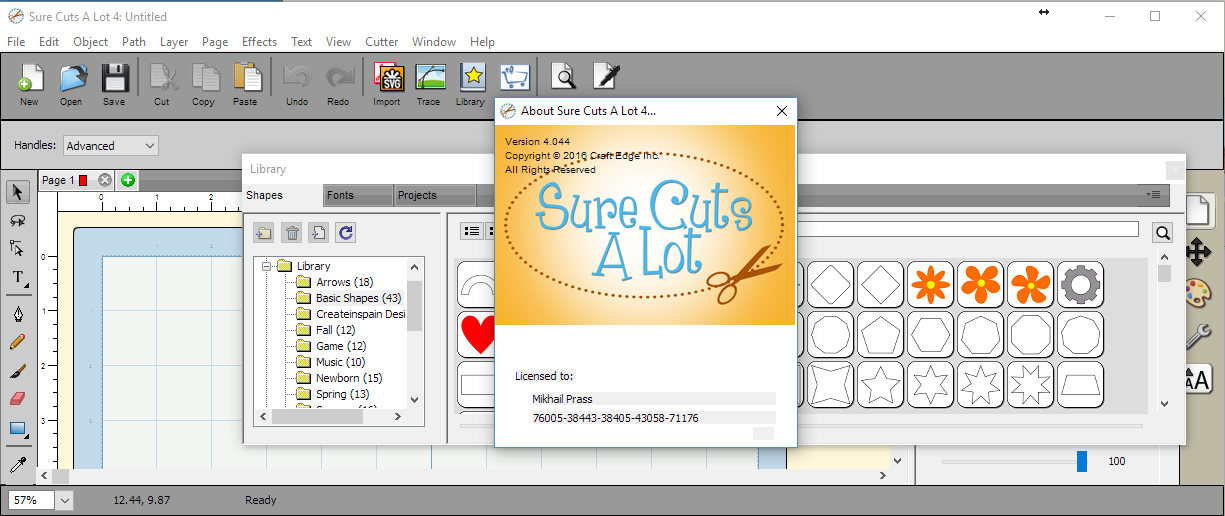This screenshot has height=516, width=1225.
Task: Refresh the Library with circular arrow
Action: click(x=346, y=233)
